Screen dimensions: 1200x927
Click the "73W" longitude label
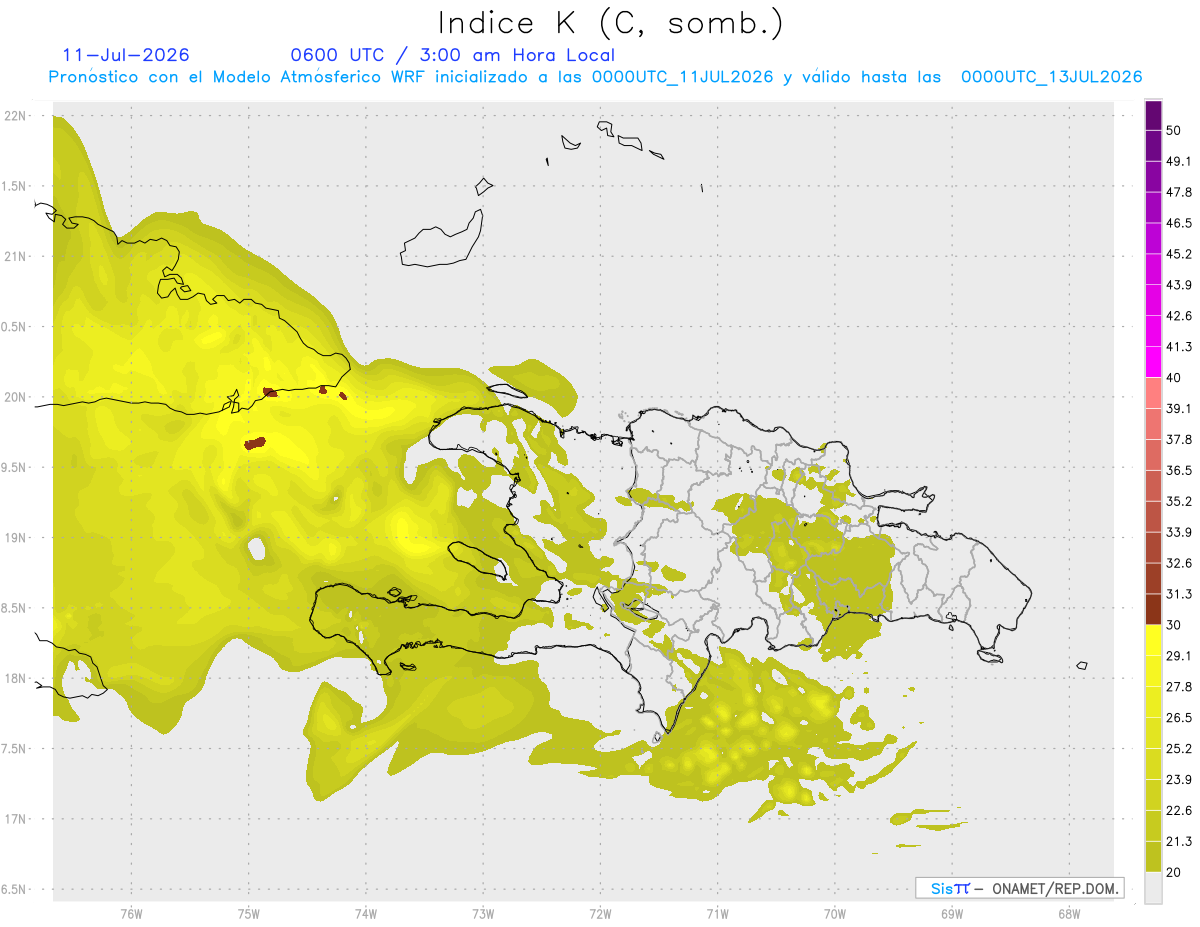[483, 914]
